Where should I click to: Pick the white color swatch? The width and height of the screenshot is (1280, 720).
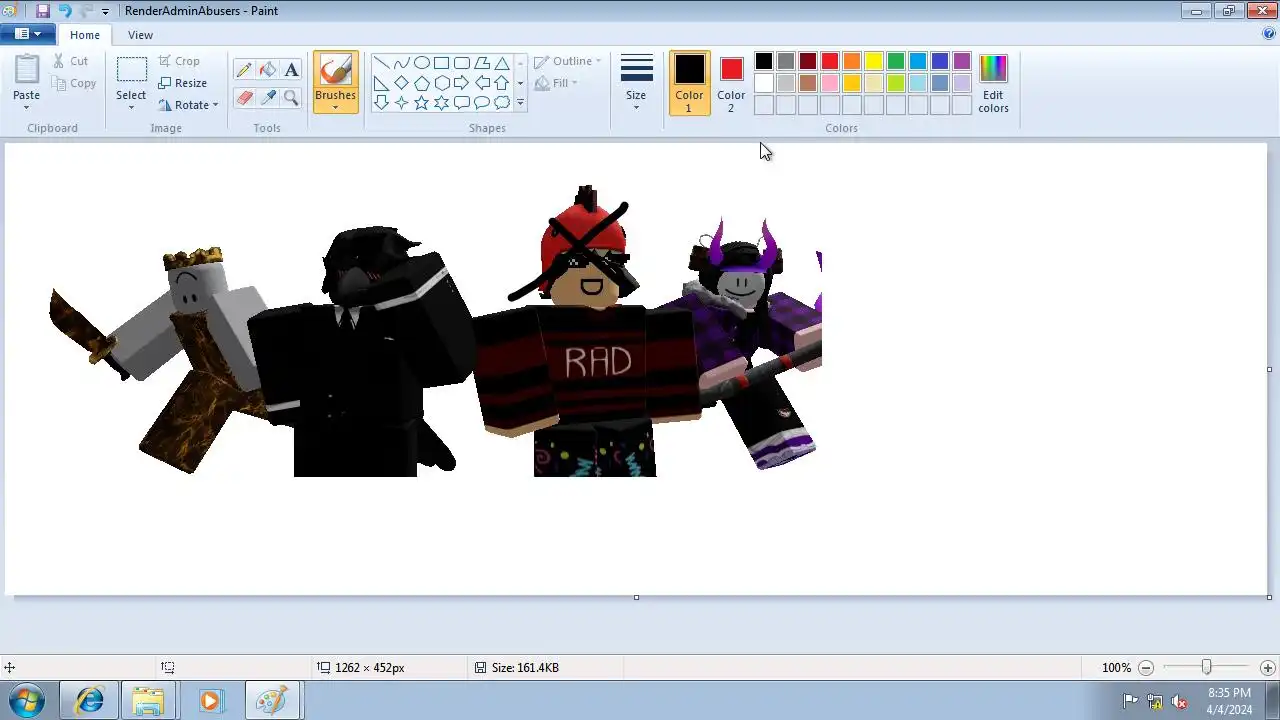pyautogui.click(x=764, y=83)
